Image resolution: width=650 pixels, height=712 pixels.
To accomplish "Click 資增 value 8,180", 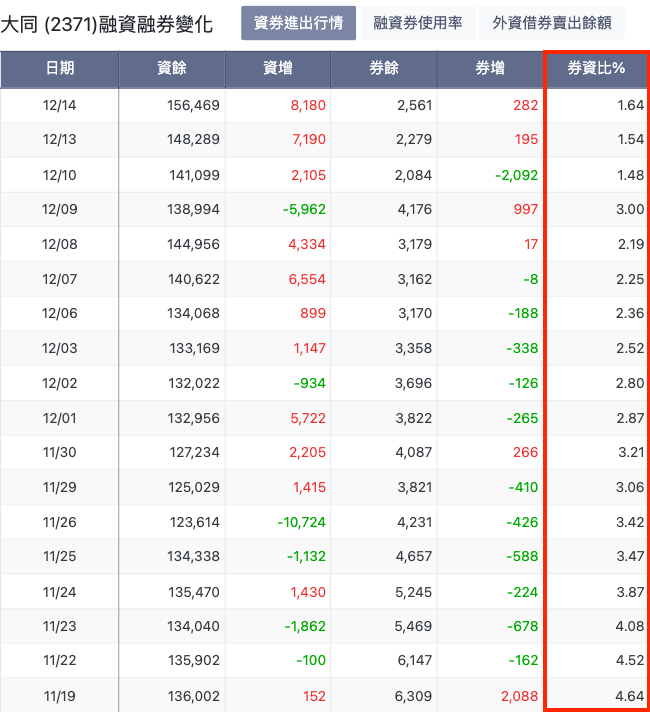I will [x=308, y=105].
